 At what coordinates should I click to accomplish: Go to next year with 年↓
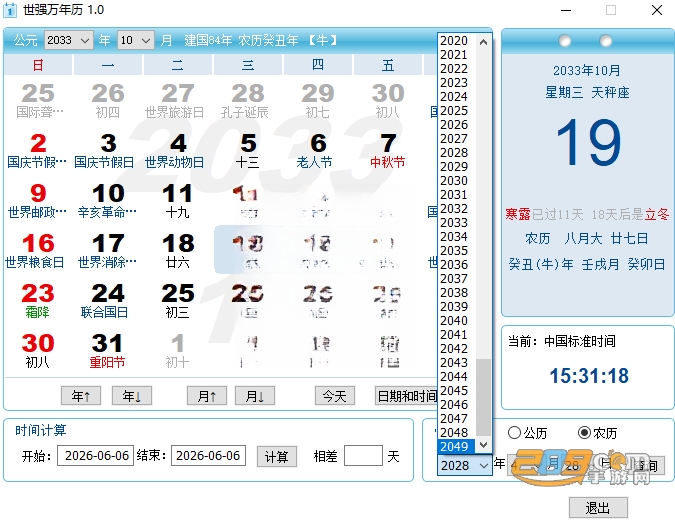click(132, 395)
